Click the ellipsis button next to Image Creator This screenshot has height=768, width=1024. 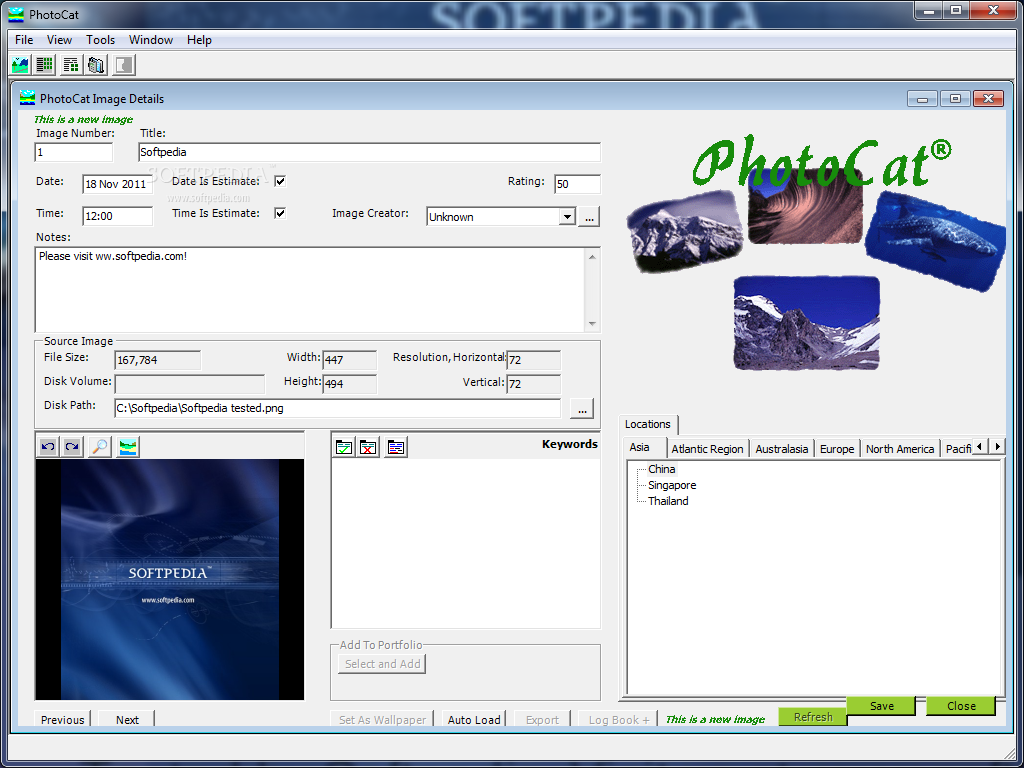click(589, 217)
